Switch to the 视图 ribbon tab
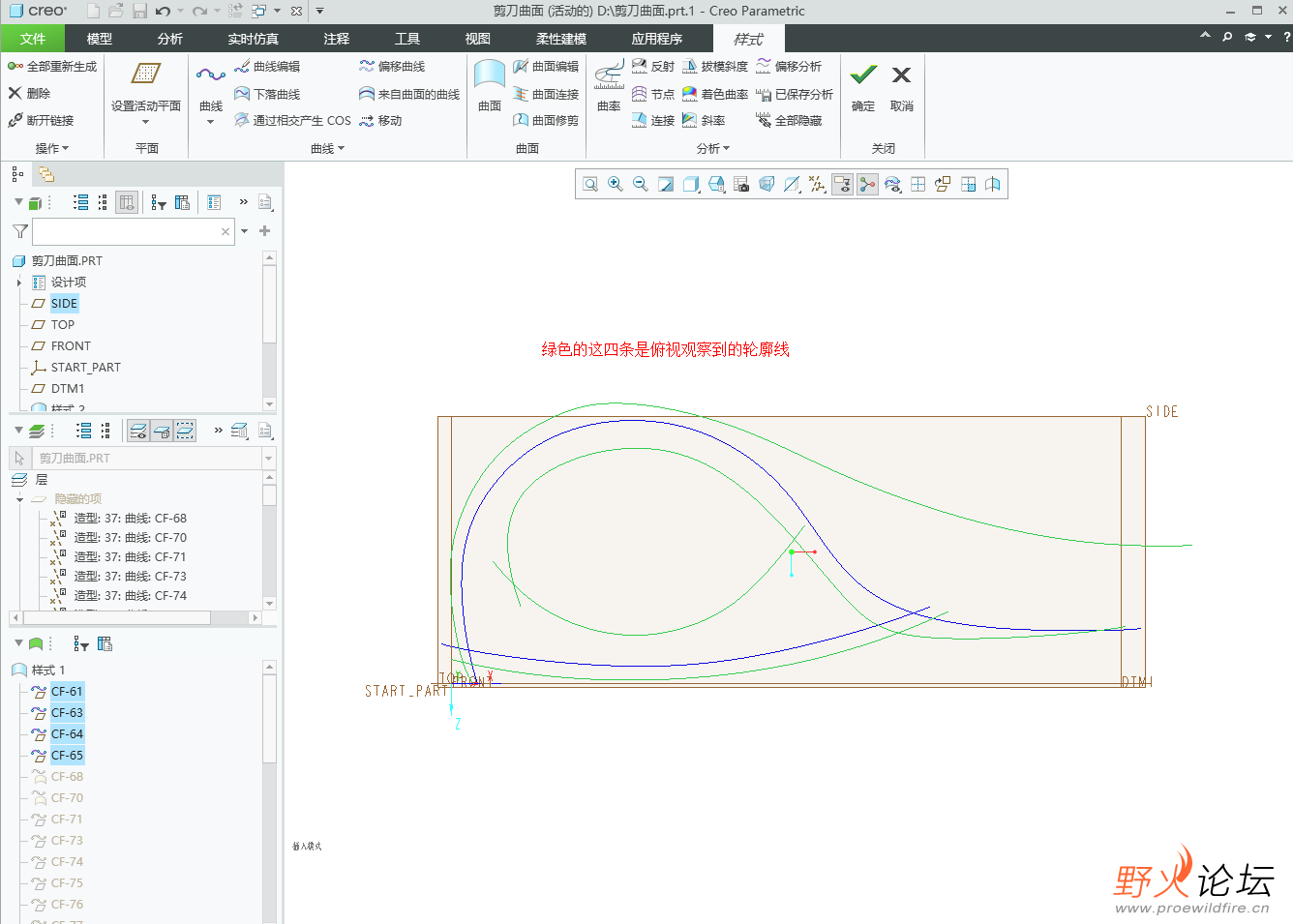The height and width of the screenshot is (924, 1293). [x=478, y=39]
